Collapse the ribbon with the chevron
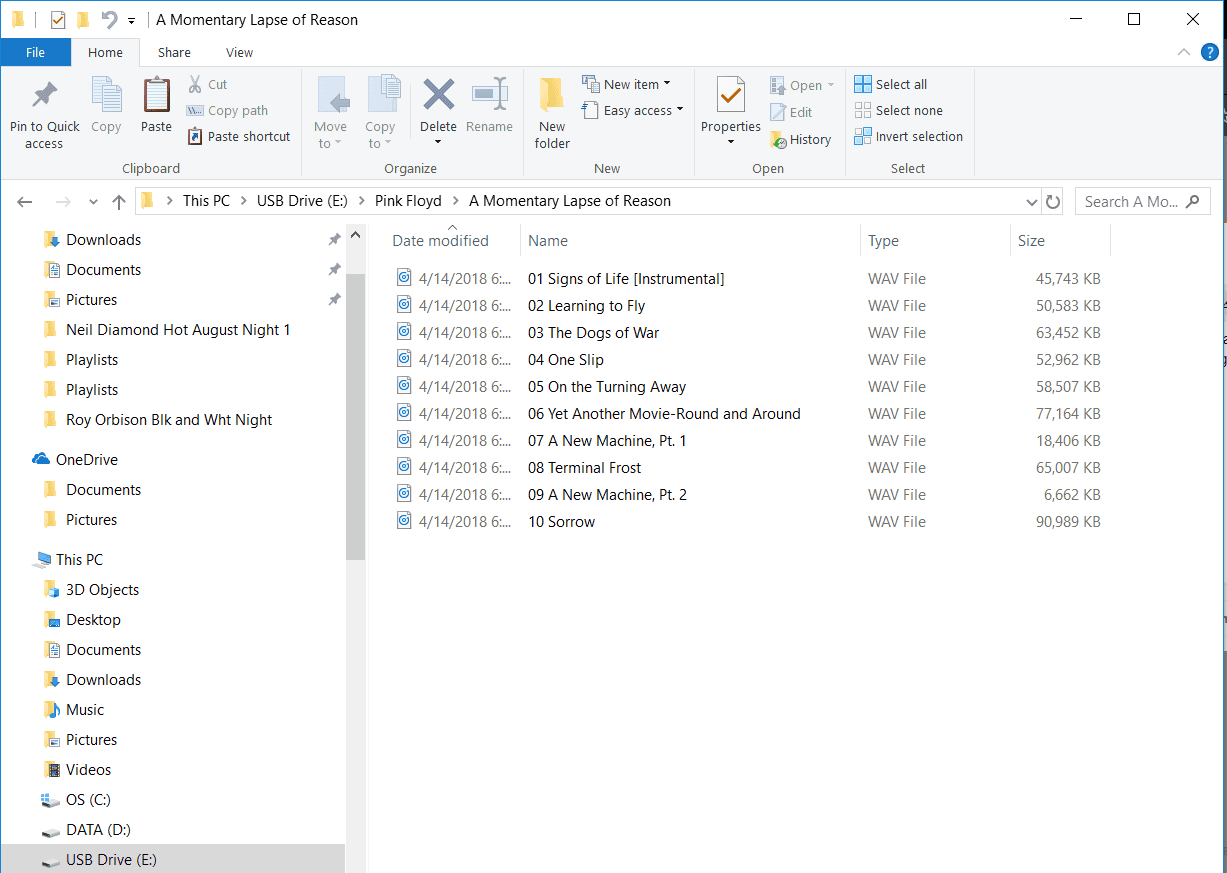This screenshot has height=873, width=1227. [1184, 52]
